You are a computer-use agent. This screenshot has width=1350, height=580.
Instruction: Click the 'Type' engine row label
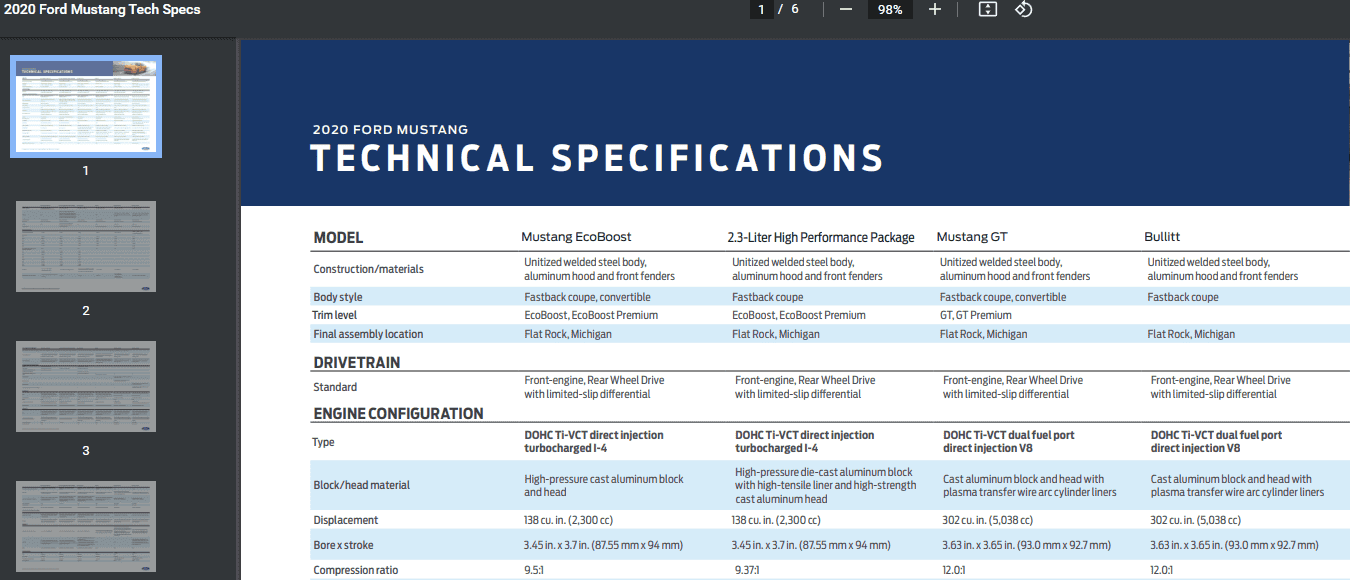click(324, 442)
